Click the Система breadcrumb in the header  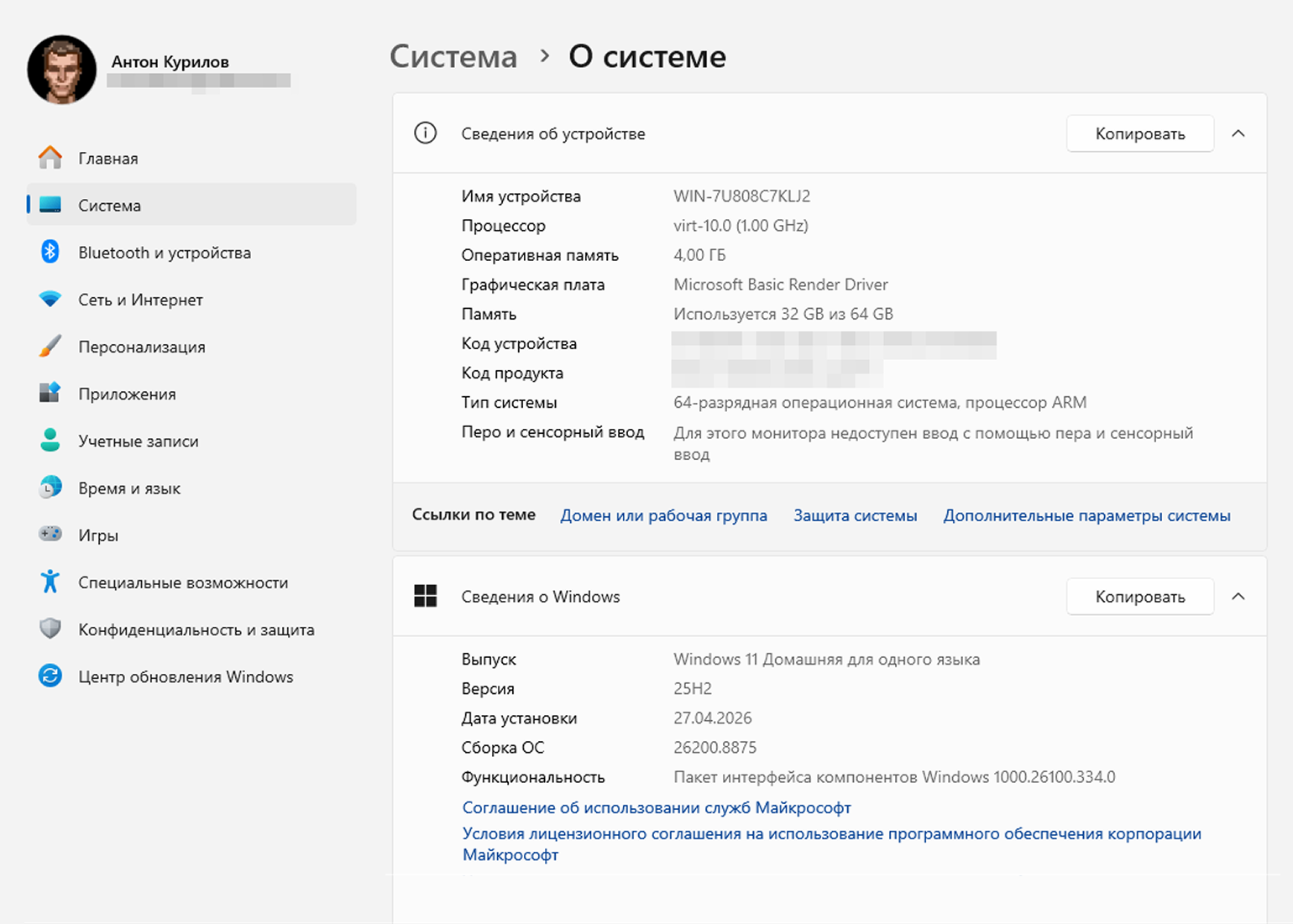tap(453, 56)
